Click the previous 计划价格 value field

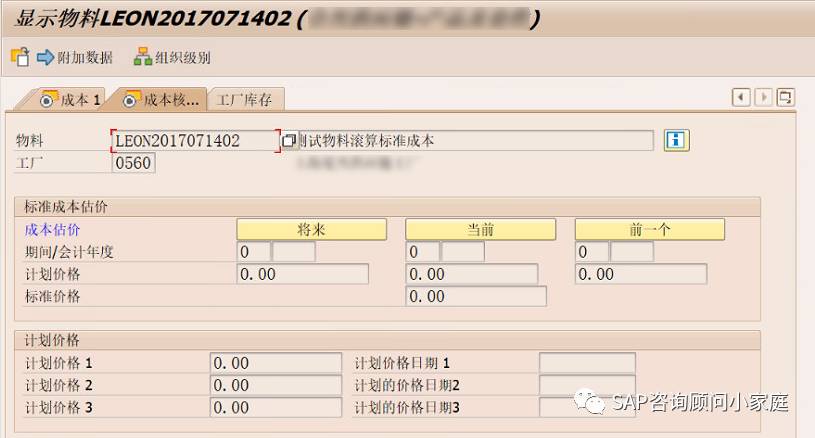coord(641,274)
